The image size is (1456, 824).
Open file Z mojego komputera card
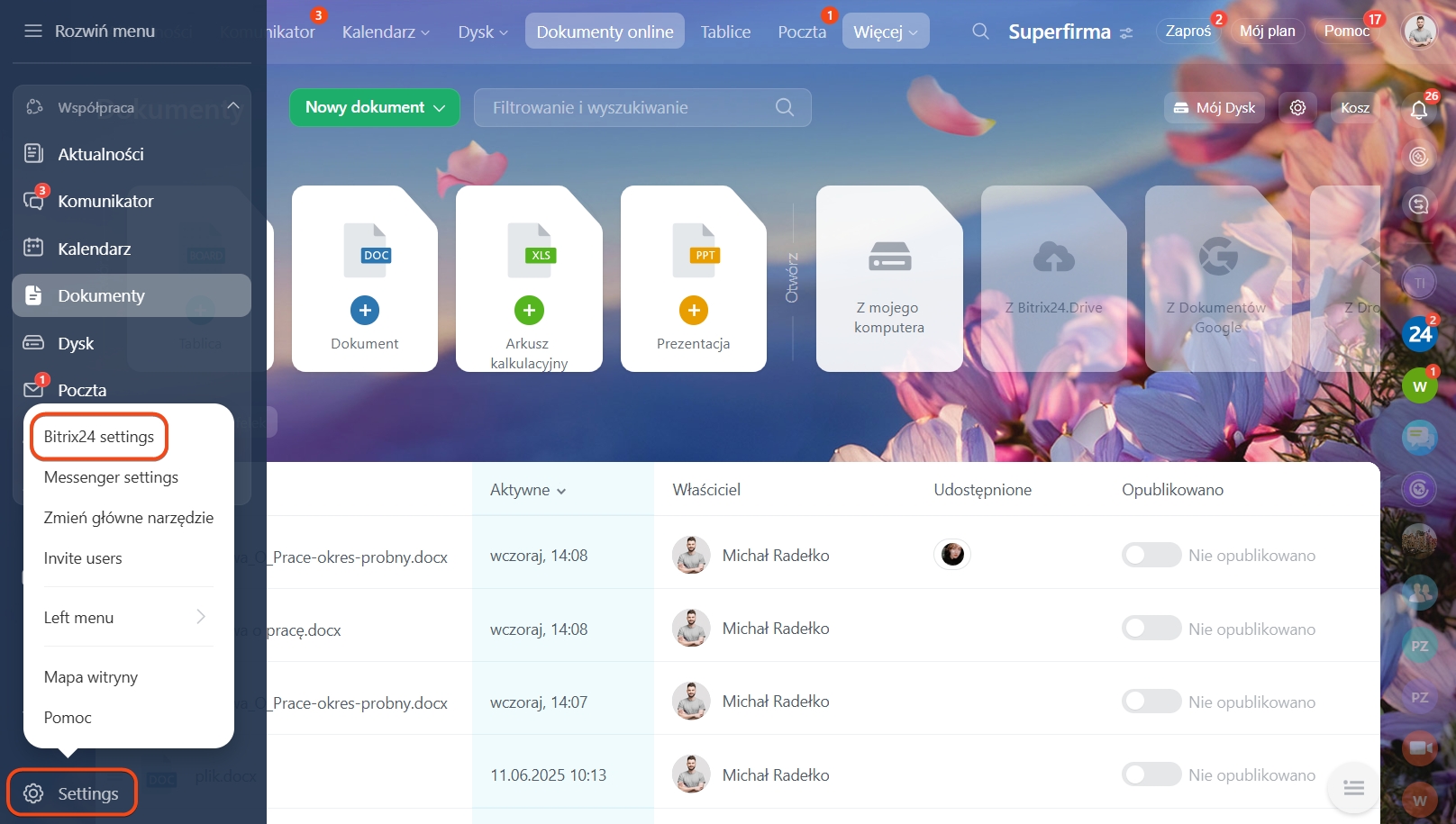[x=889, y=278]
